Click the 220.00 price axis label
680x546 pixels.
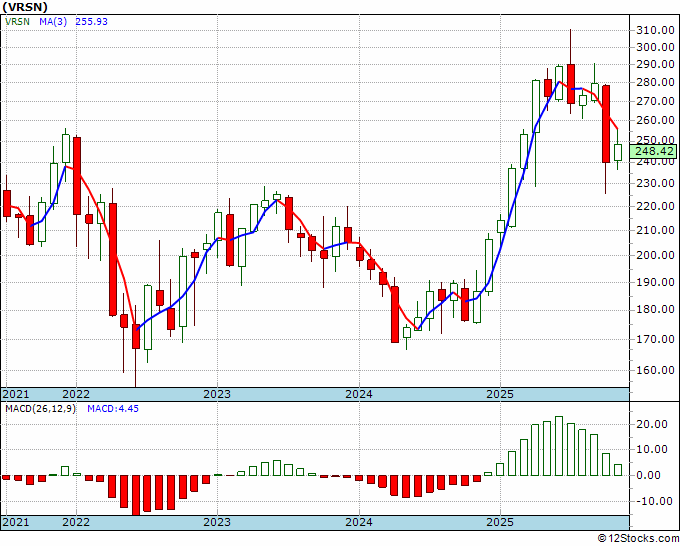[655, 206]
